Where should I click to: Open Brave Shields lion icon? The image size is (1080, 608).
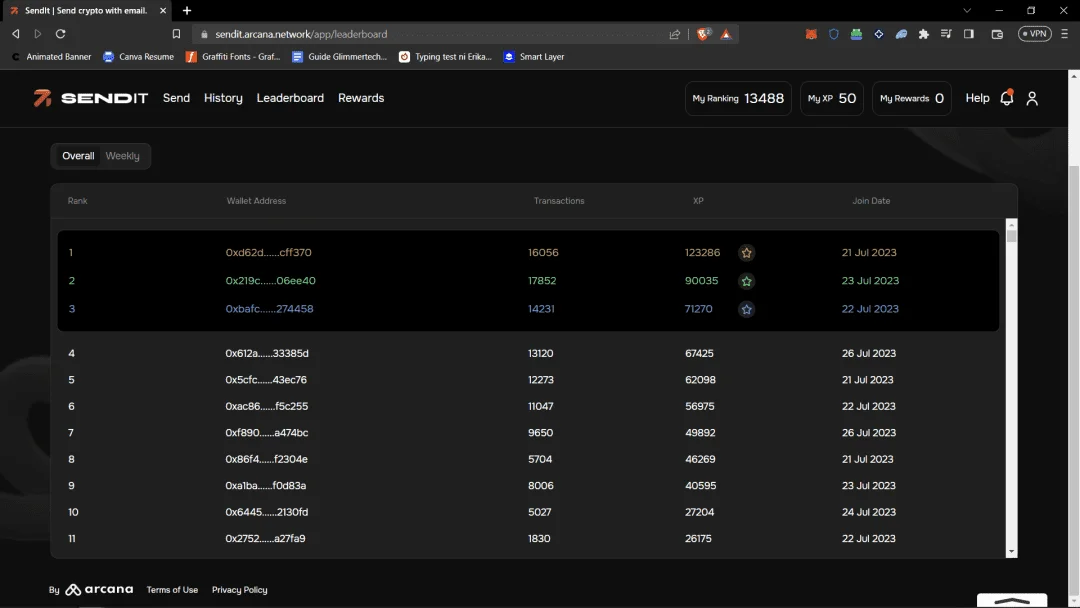pos(703,34)
